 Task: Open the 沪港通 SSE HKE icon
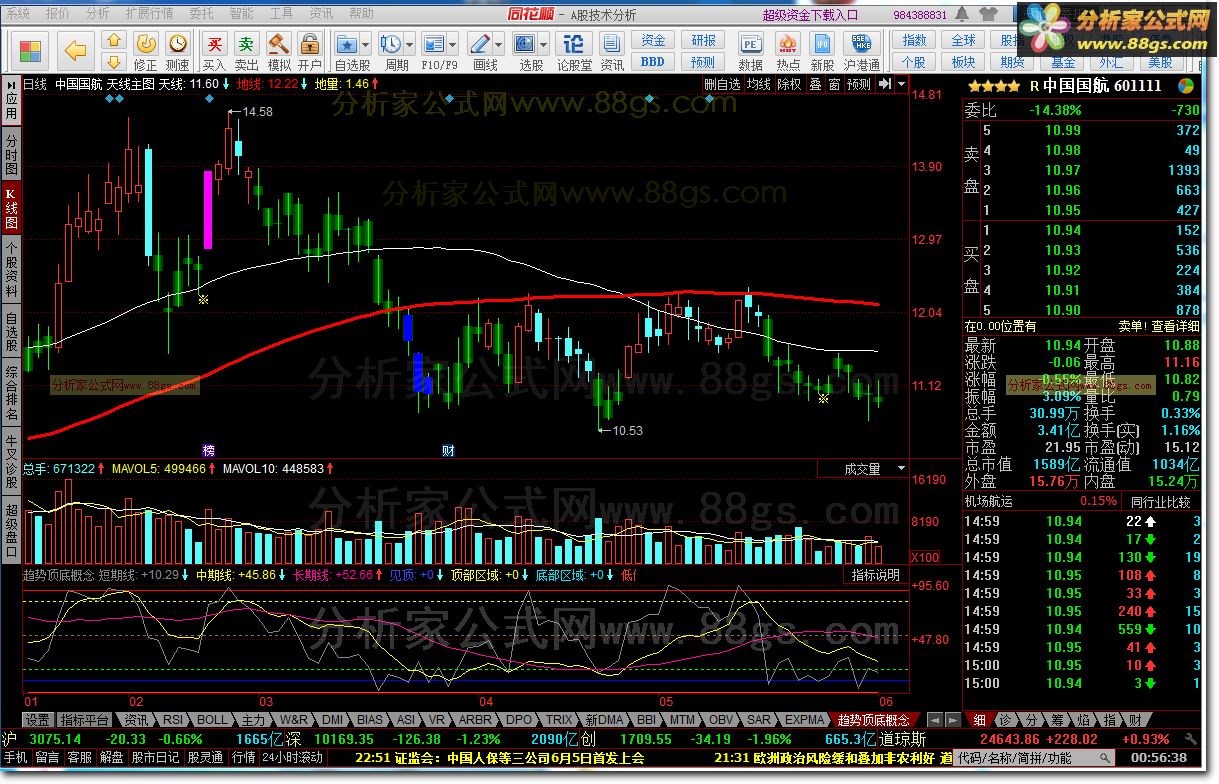(860, 44)
